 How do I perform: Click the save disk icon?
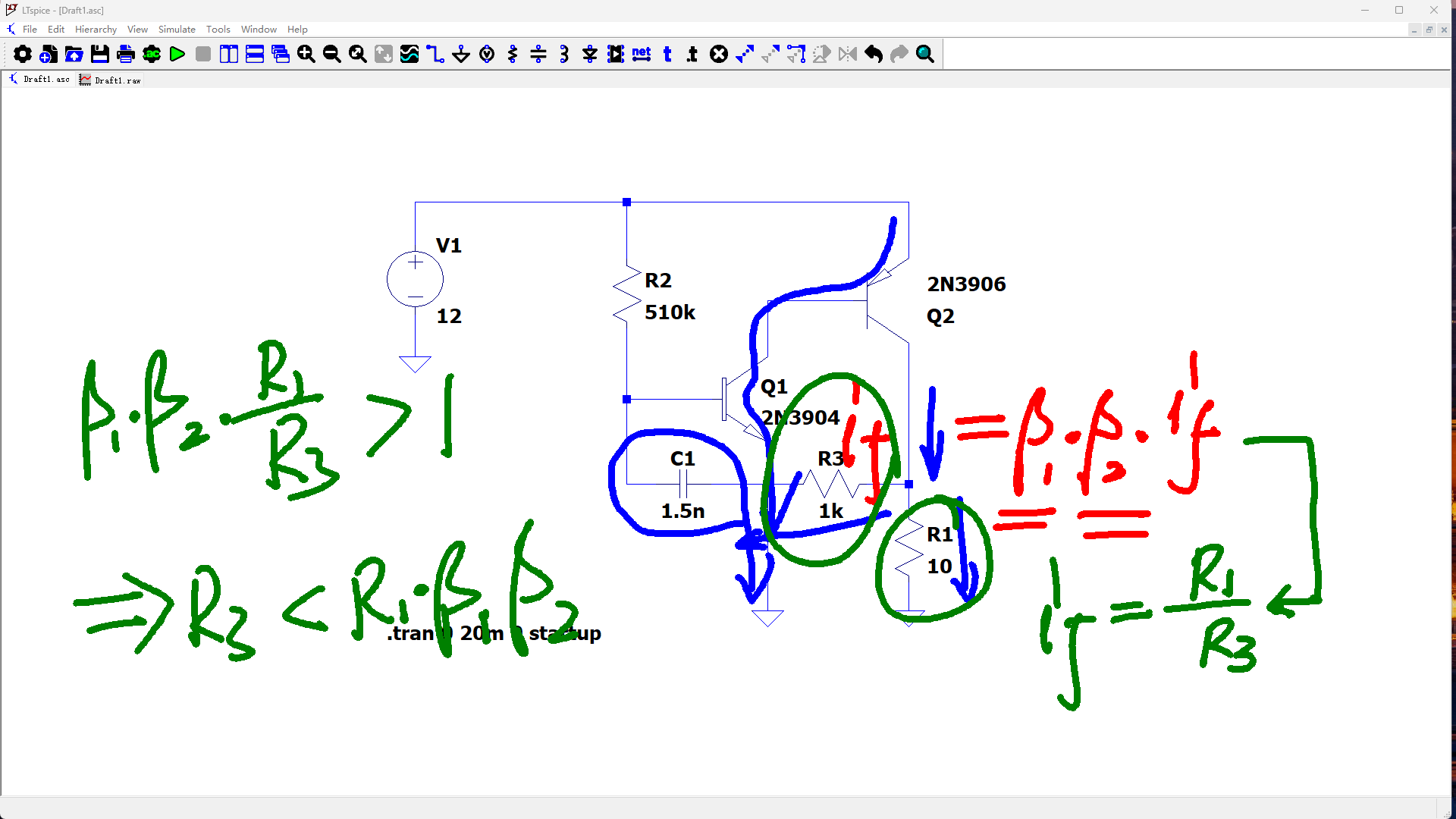point(100,54)
